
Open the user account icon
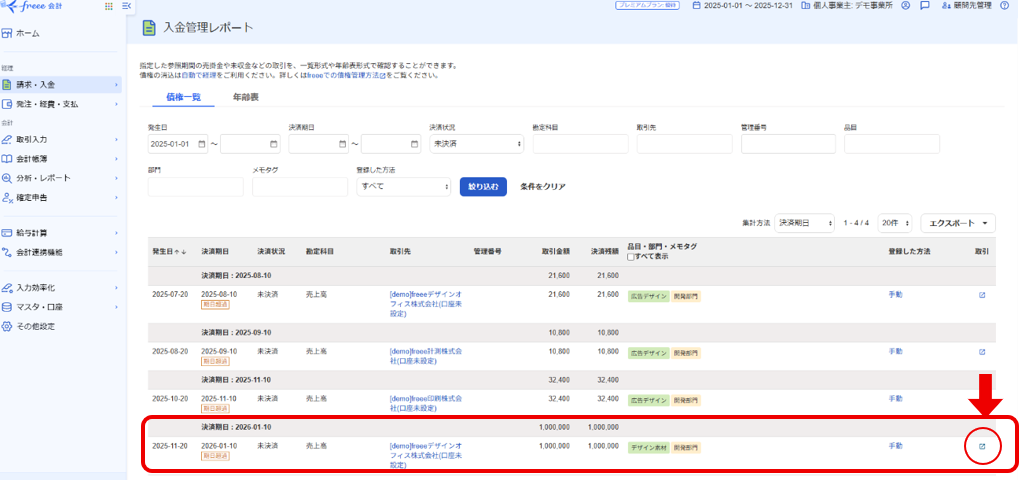click(x=906, y=5)
